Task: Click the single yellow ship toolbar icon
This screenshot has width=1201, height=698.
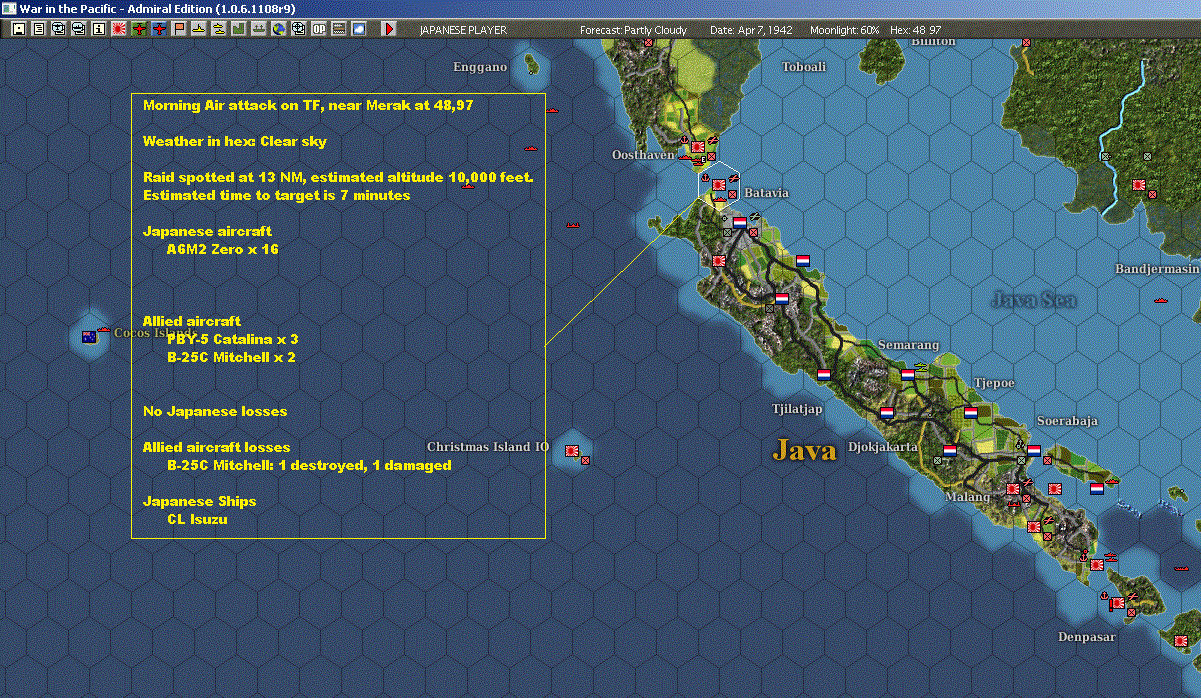Action: tap(198, 29)
